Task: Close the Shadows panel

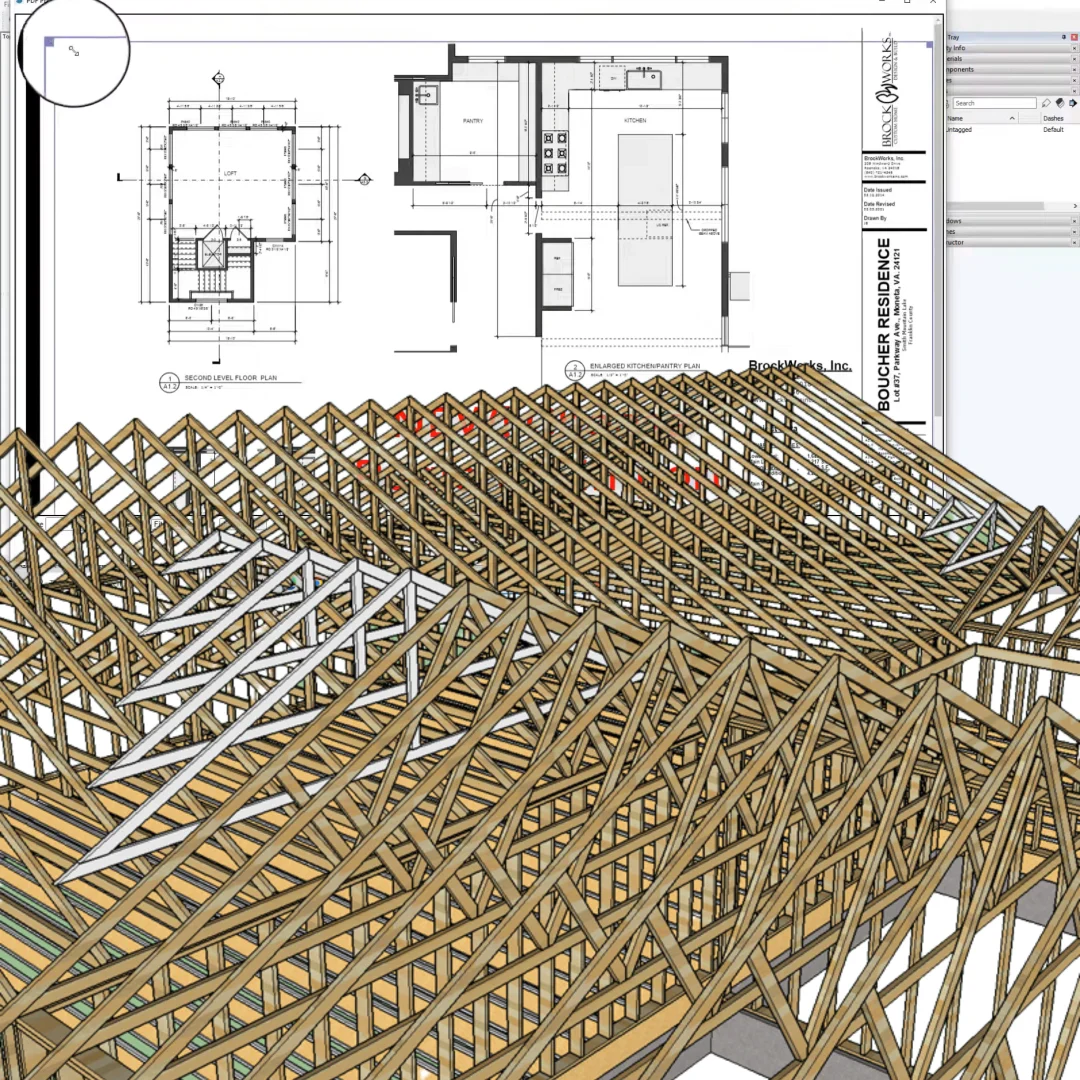Action: (x=1074, y=221)
